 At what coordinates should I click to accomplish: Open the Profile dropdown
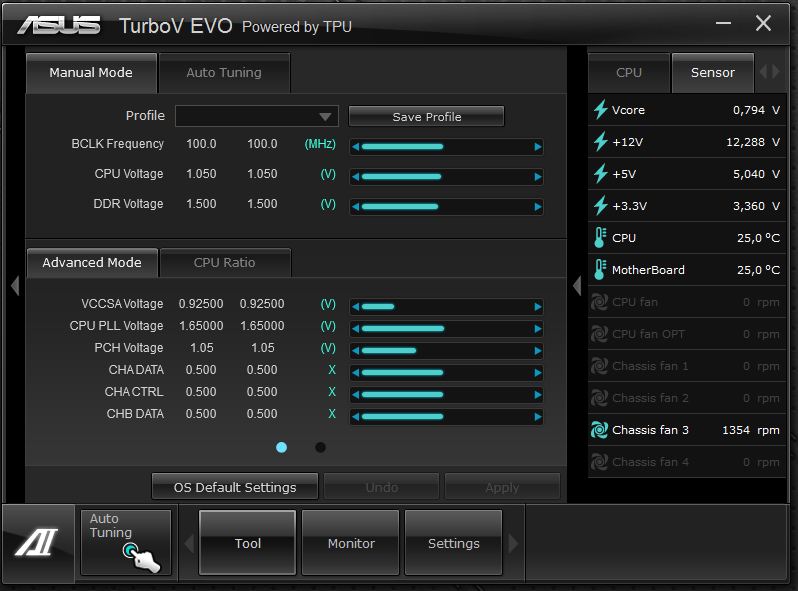(x=257, y=116)
